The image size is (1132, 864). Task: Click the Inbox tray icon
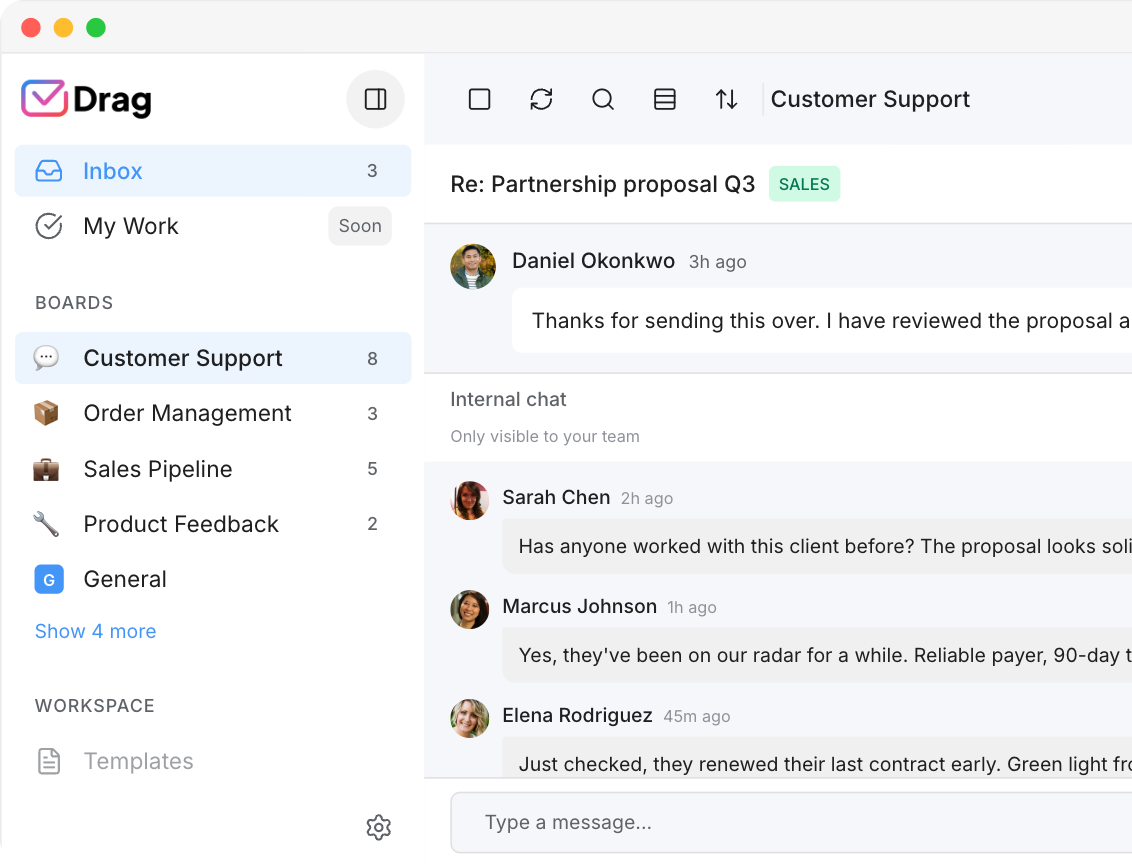tap(48, 171)
